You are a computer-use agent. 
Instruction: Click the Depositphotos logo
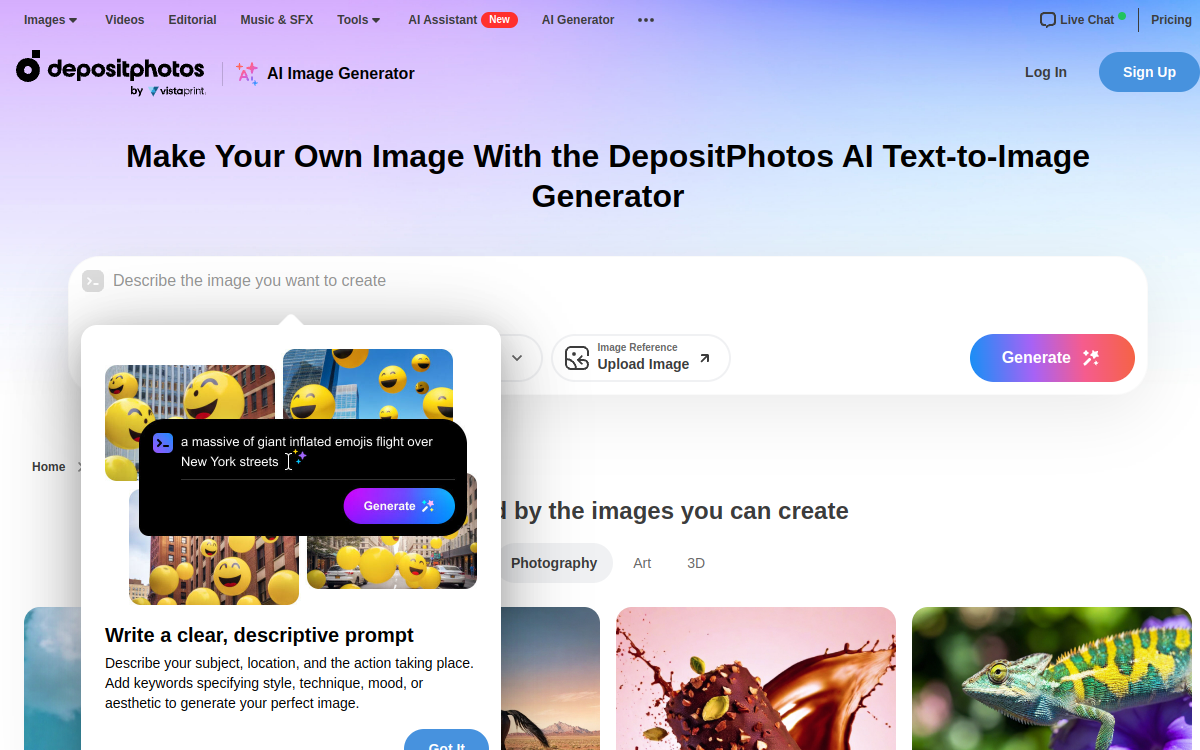[110, 68]
